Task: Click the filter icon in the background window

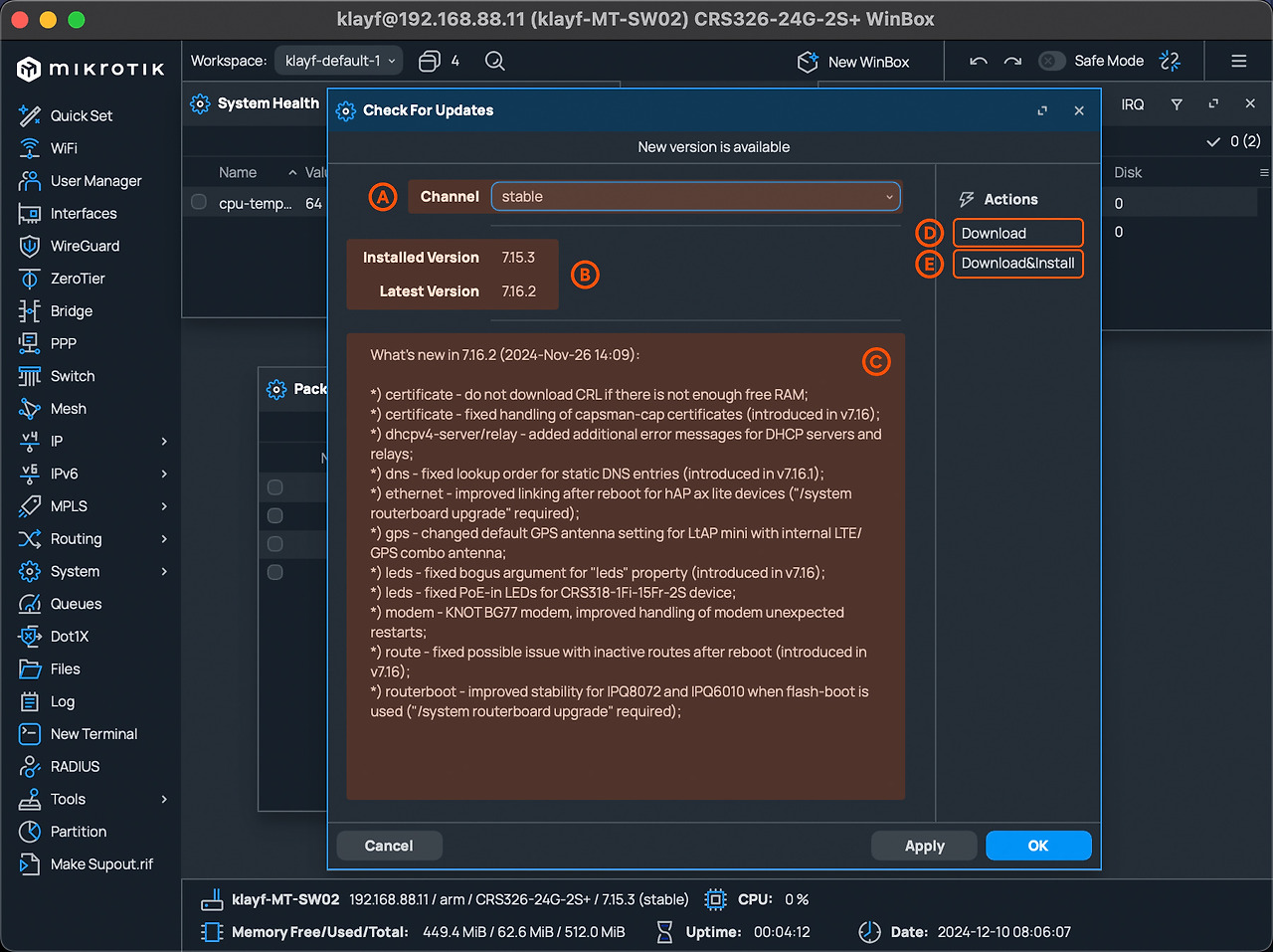Action: pyautogui.click(x=1177, y=103)
